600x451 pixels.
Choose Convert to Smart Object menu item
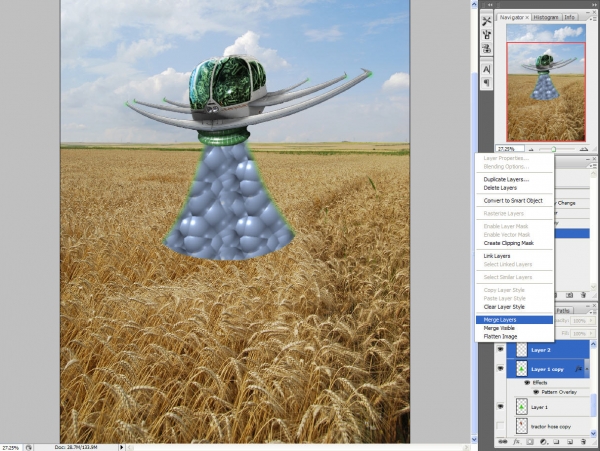point(514,201)
